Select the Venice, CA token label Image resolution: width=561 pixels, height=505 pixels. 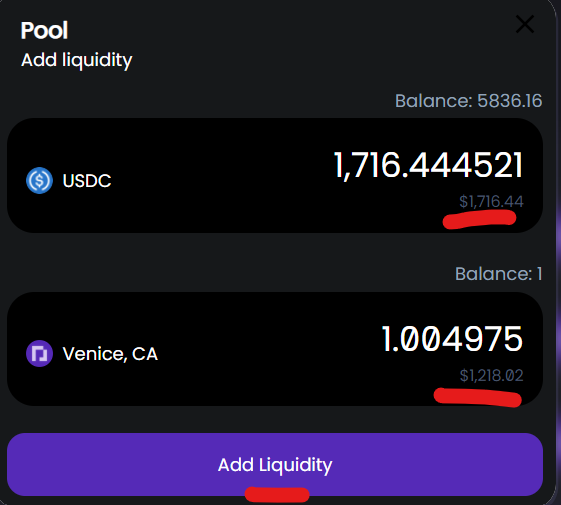pyautogui.click(x=110, y=354)
